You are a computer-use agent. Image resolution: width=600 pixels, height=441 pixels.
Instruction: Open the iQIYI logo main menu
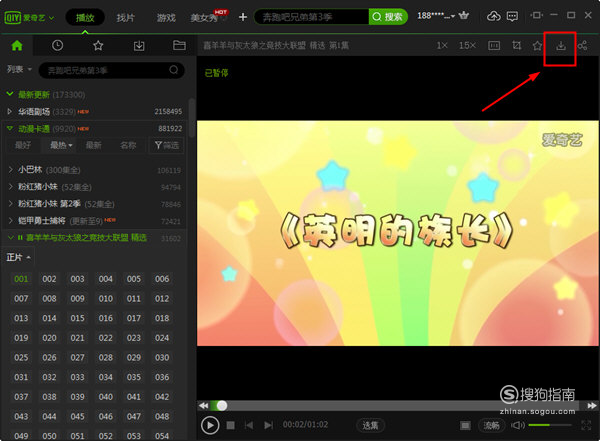29,18
